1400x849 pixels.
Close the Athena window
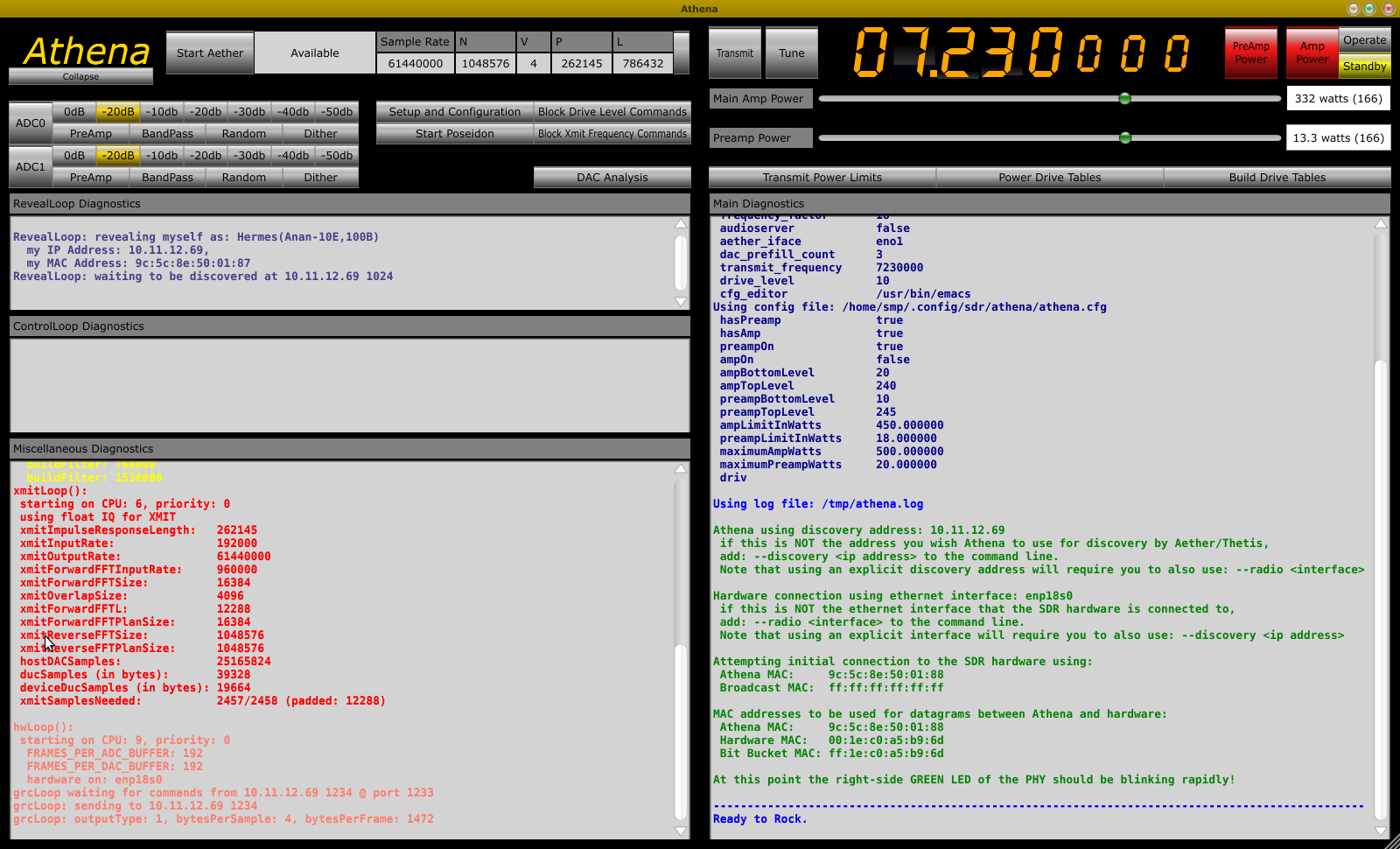pos(1388,9)
